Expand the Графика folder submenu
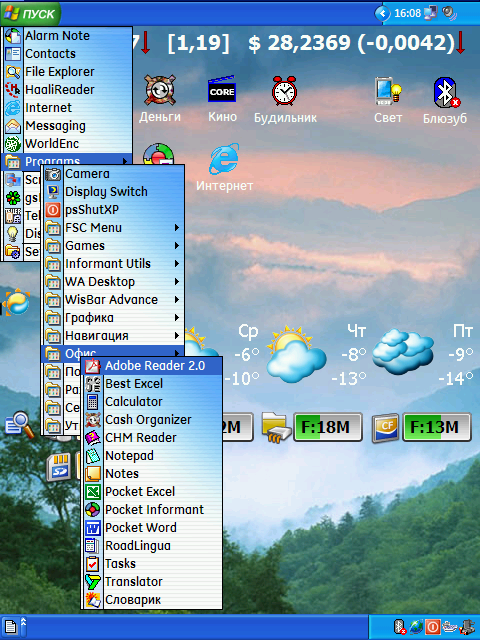 113,318
